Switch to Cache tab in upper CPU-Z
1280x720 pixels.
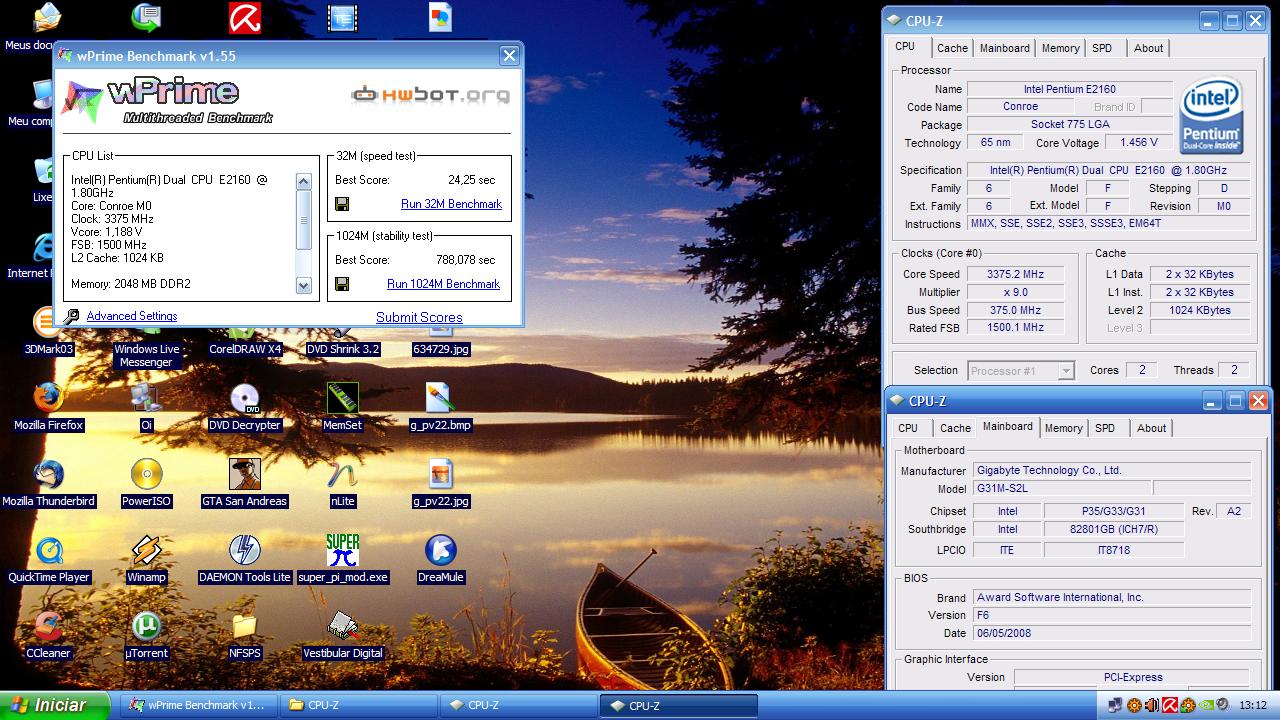952,48
